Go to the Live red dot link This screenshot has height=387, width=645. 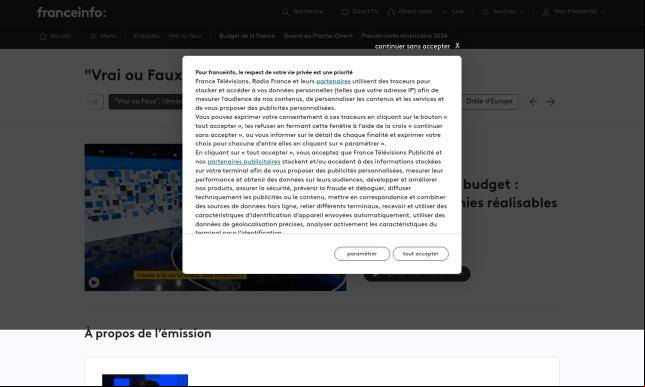coord(453,12)
